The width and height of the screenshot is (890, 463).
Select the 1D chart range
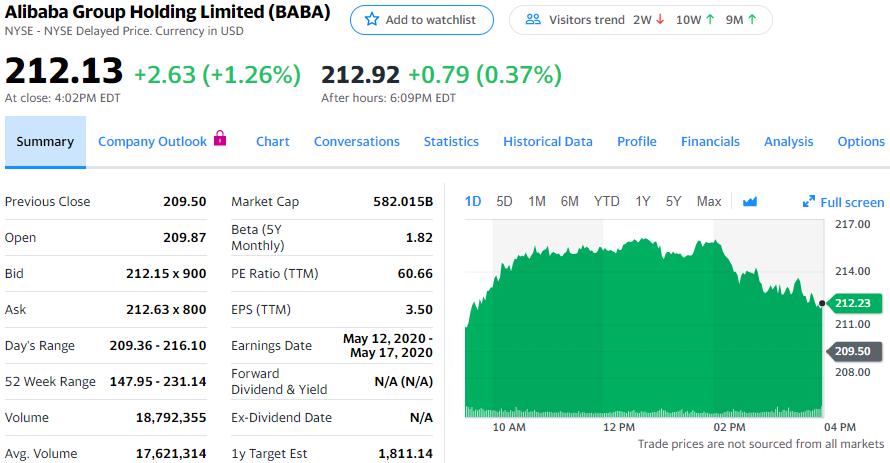point(473,201)
